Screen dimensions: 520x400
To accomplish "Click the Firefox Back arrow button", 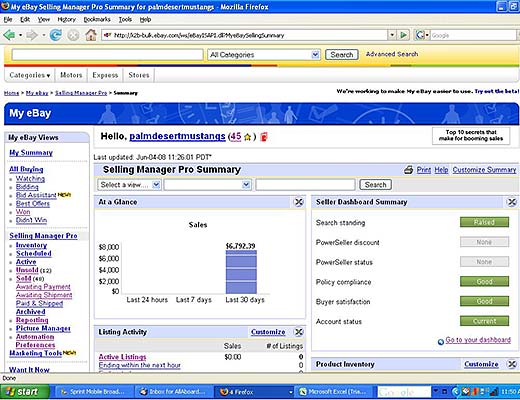I will (x=9, y=35).
